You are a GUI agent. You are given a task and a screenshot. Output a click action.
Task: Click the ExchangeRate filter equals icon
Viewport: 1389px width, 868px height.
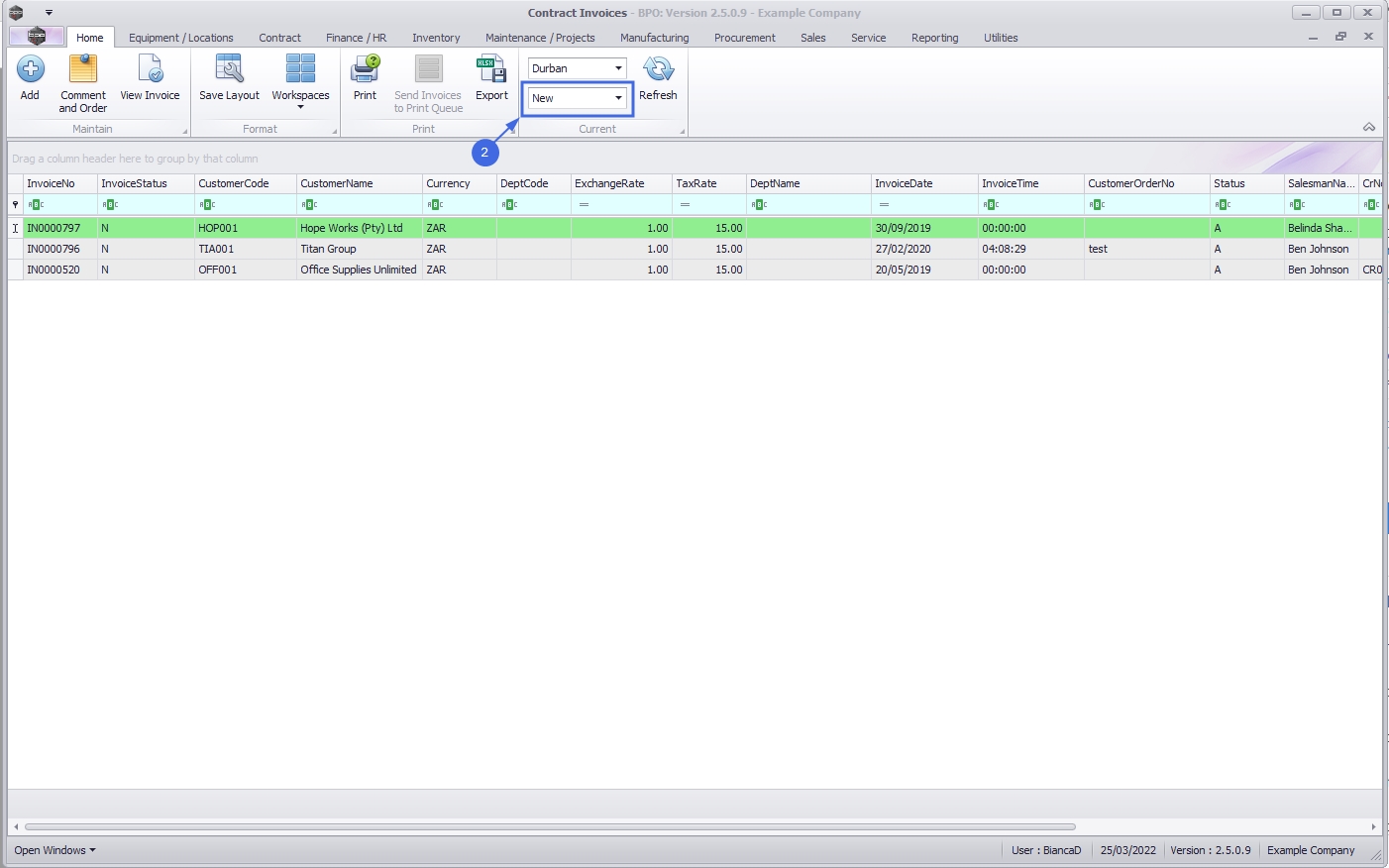(585, 205)
